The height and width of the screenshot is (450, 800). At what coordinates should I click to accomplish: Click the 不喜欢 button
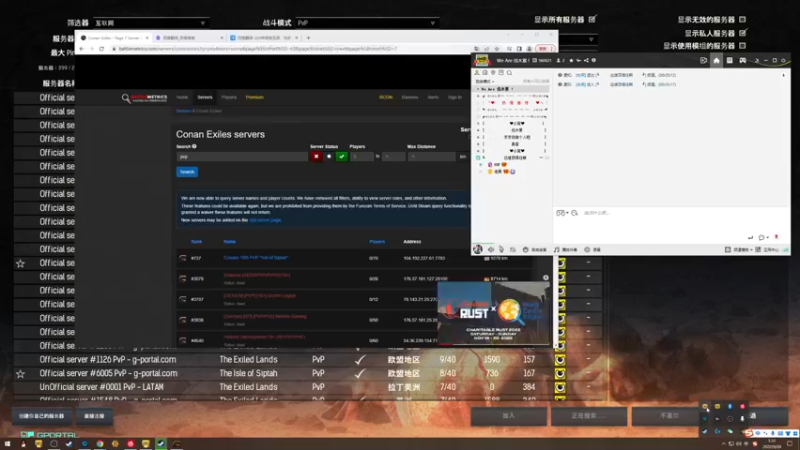[x=669, y=416]
